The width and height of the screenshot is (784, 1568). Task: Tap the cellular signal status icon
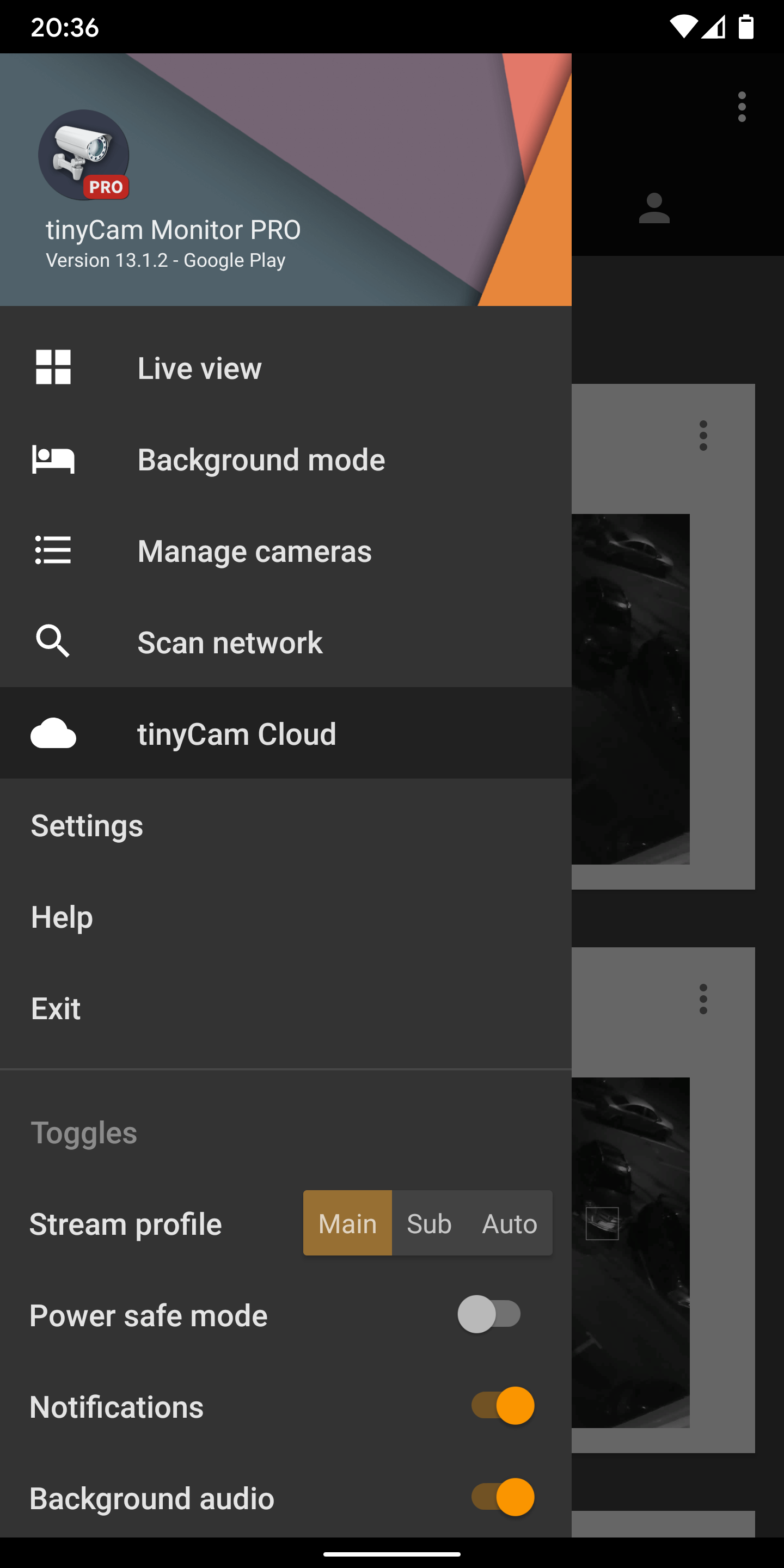tap(713, 27)
